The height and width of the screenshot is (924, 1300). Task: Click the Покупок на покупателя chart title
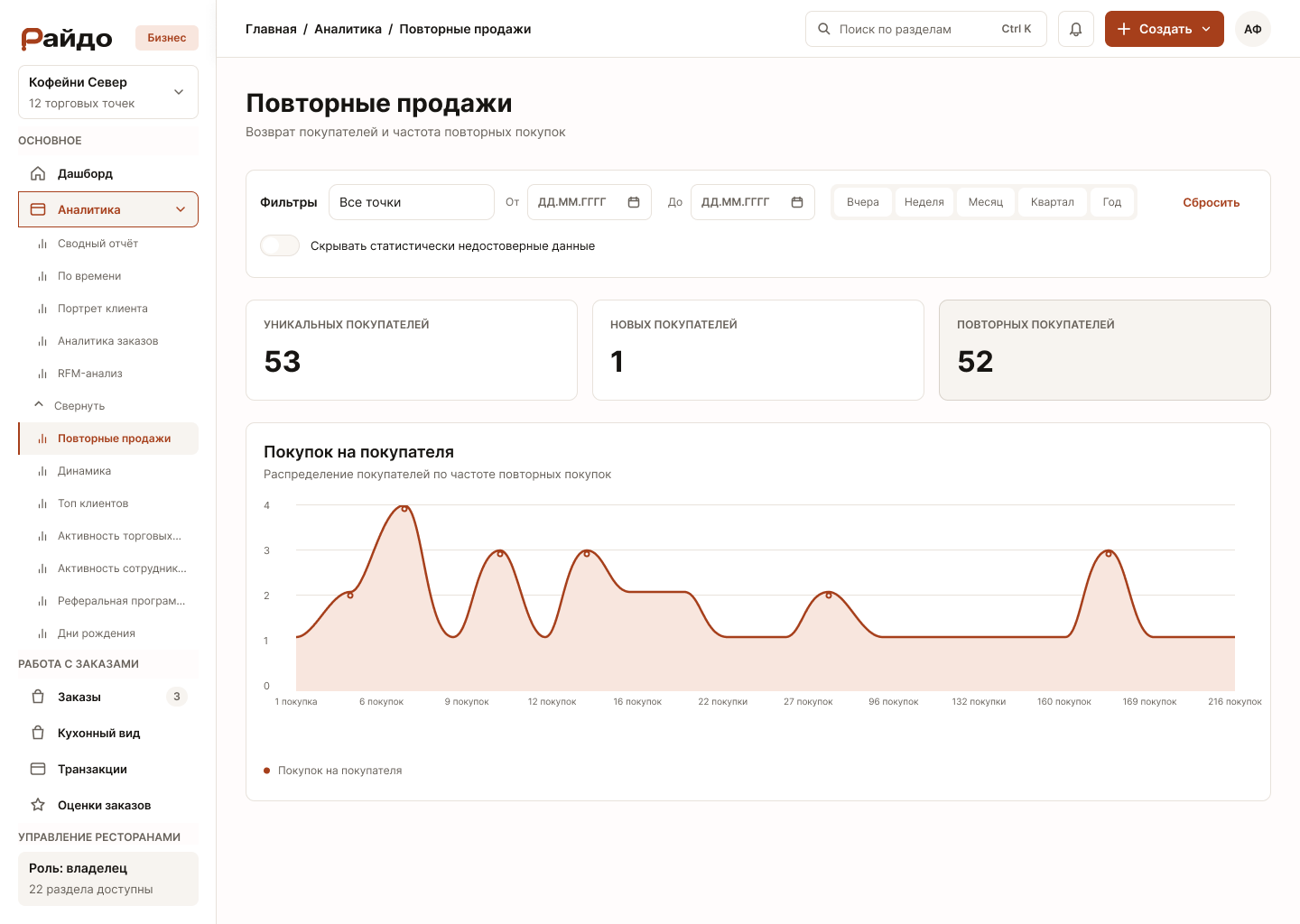pyautogui.click(x=358, y=452)
